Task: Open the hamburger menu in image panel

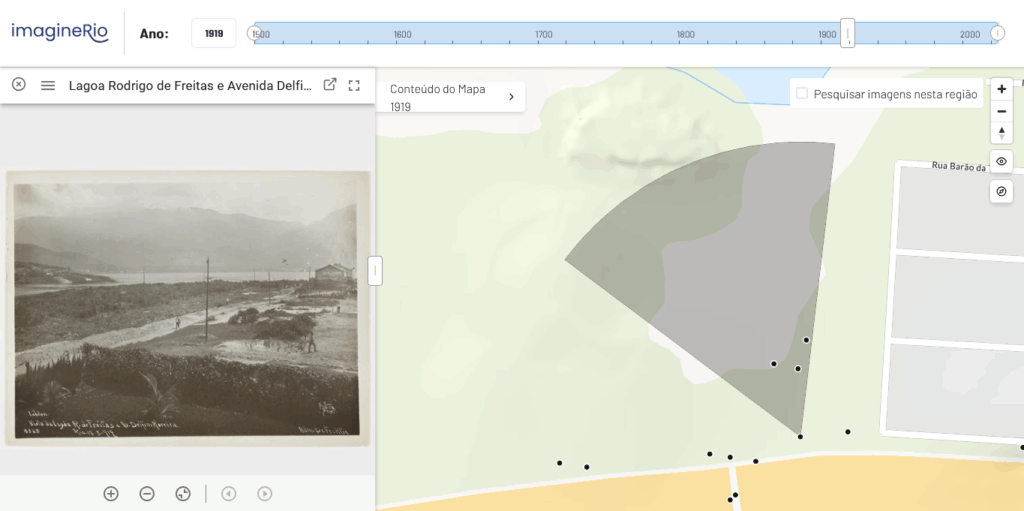Action: pyautogui.click(x=47, y=85)
